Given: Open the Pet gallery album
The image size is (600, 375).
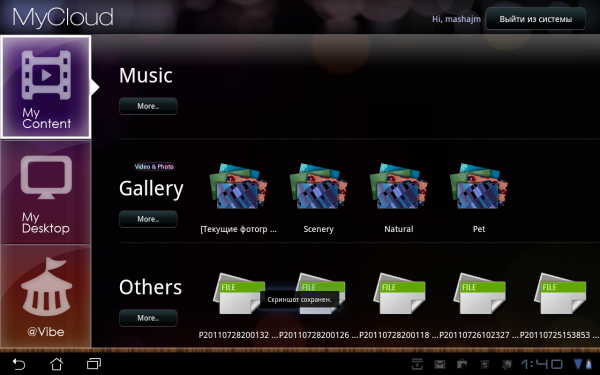Looking at the screenshot, I should 479,186.
